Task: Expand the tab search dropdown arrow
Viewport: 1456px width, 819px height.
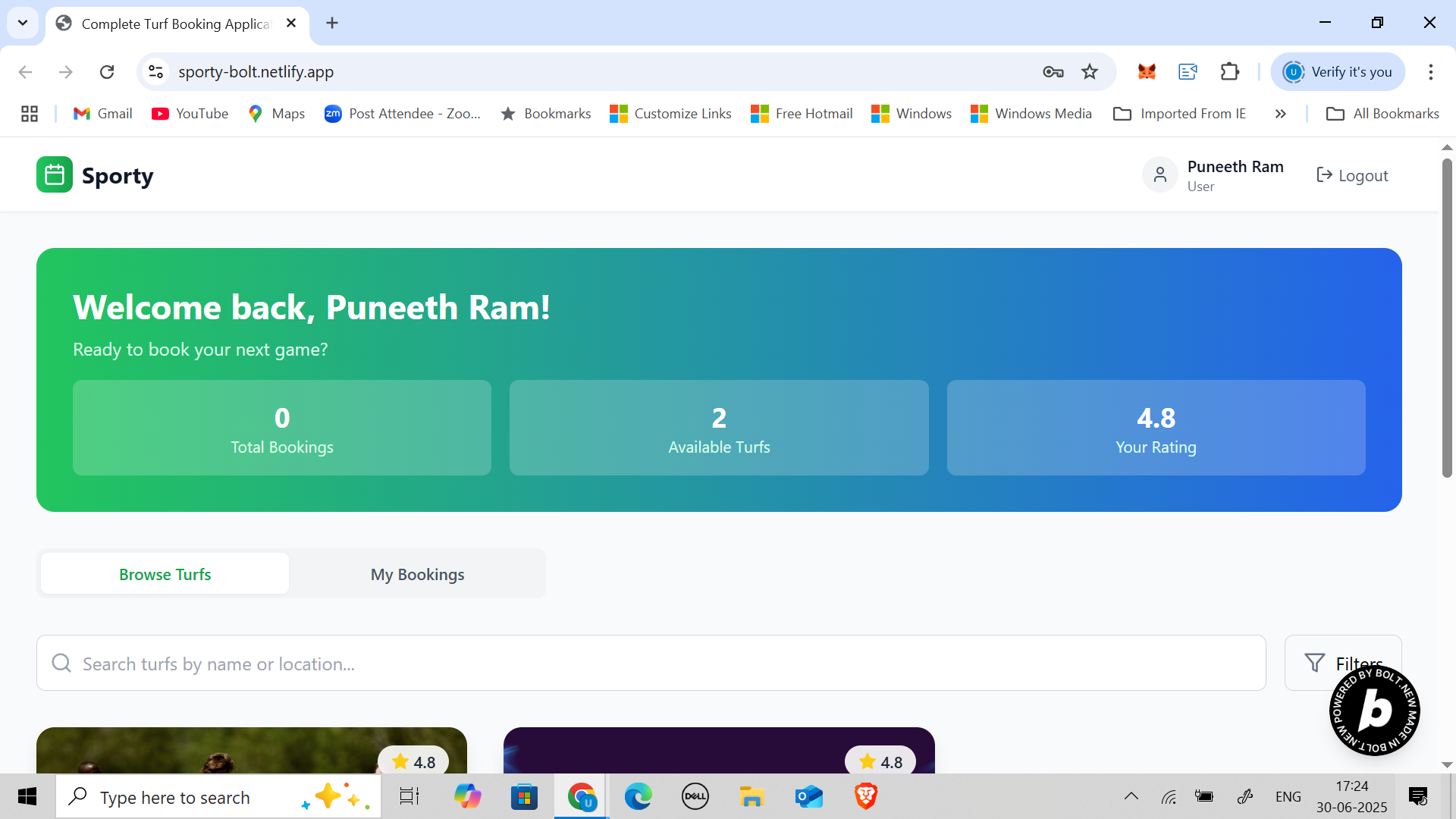Action: coord(23,23)
